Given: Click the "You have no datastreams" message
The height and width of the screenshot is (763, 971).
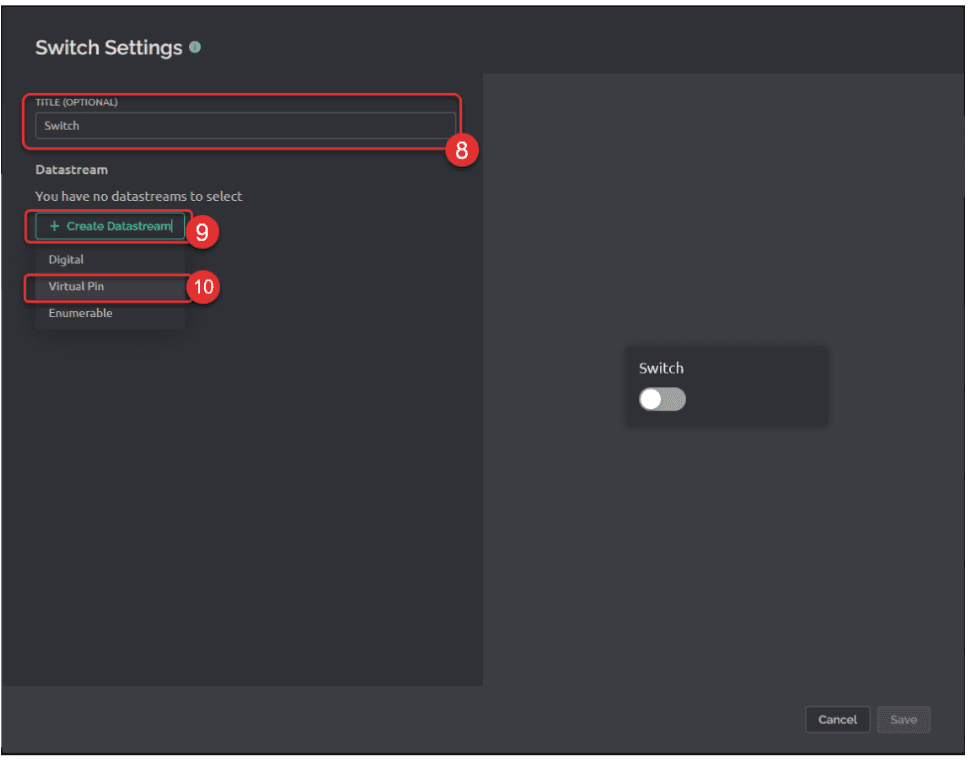Looking at the screenshot, I should [x=138, y=196].
